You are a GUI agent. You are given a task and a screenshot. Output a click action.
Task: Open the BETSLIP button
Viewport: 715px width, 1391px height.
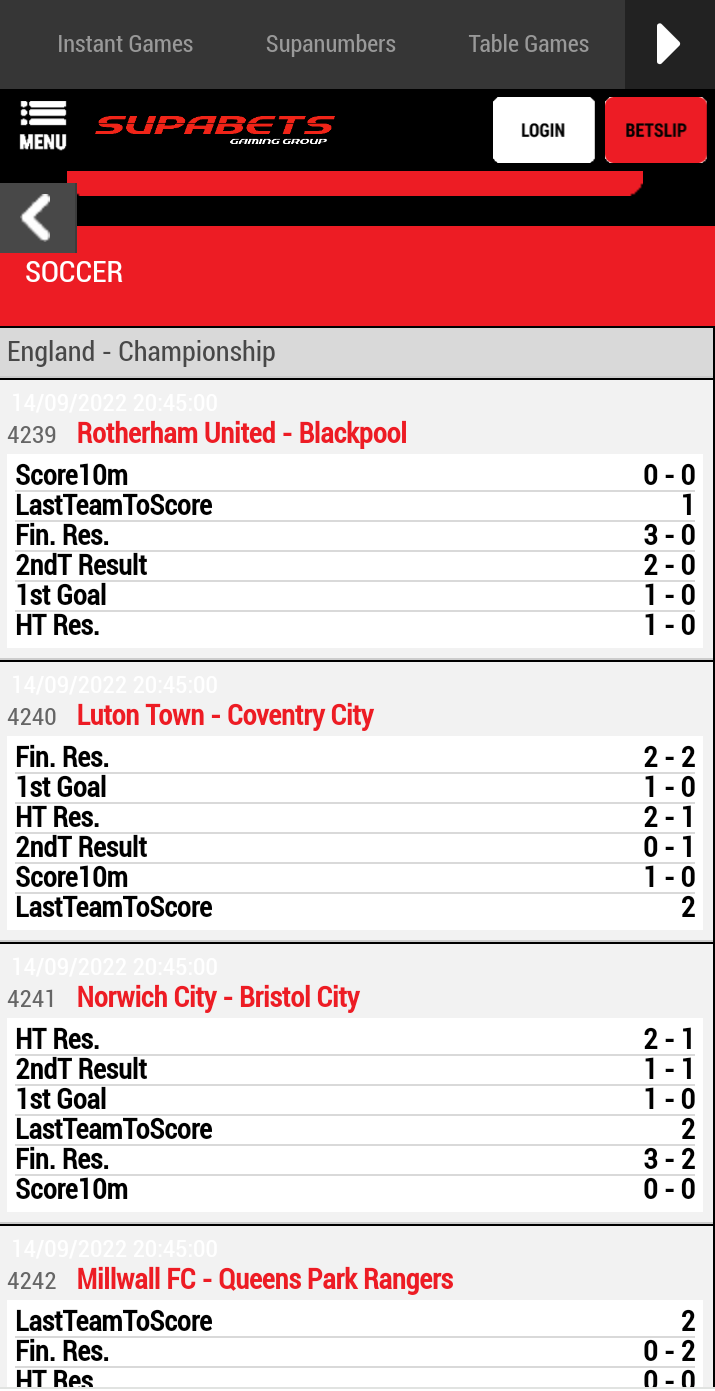[655, 130]
